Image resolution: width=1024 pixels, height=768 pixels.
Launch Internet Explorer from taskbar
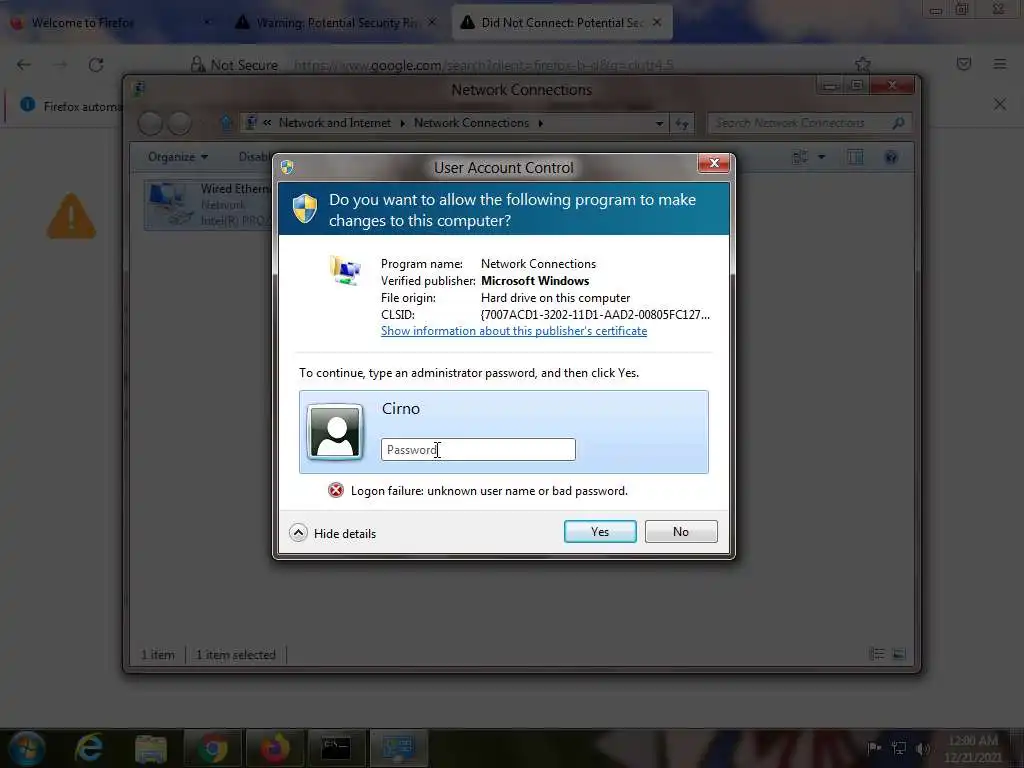[x=89, y=748]
